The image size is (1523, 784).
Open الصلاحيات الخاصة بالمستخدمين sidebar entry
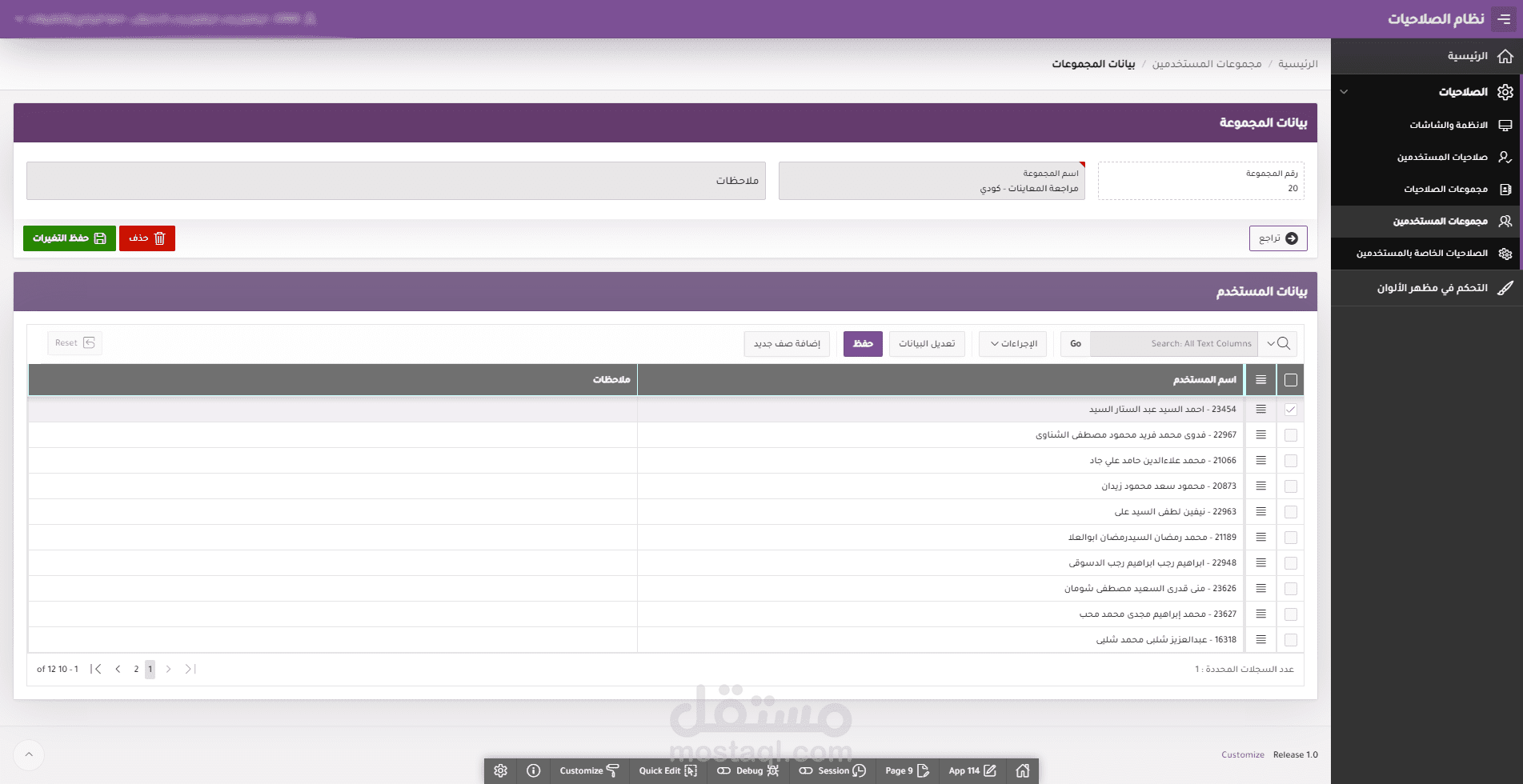pos(1427,253)
